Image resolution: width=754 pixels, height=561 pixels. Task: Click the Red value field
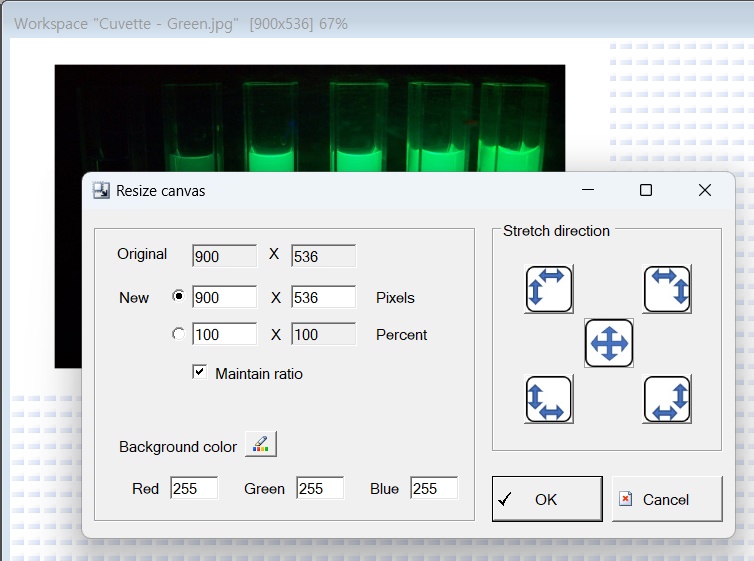(193, 488)
